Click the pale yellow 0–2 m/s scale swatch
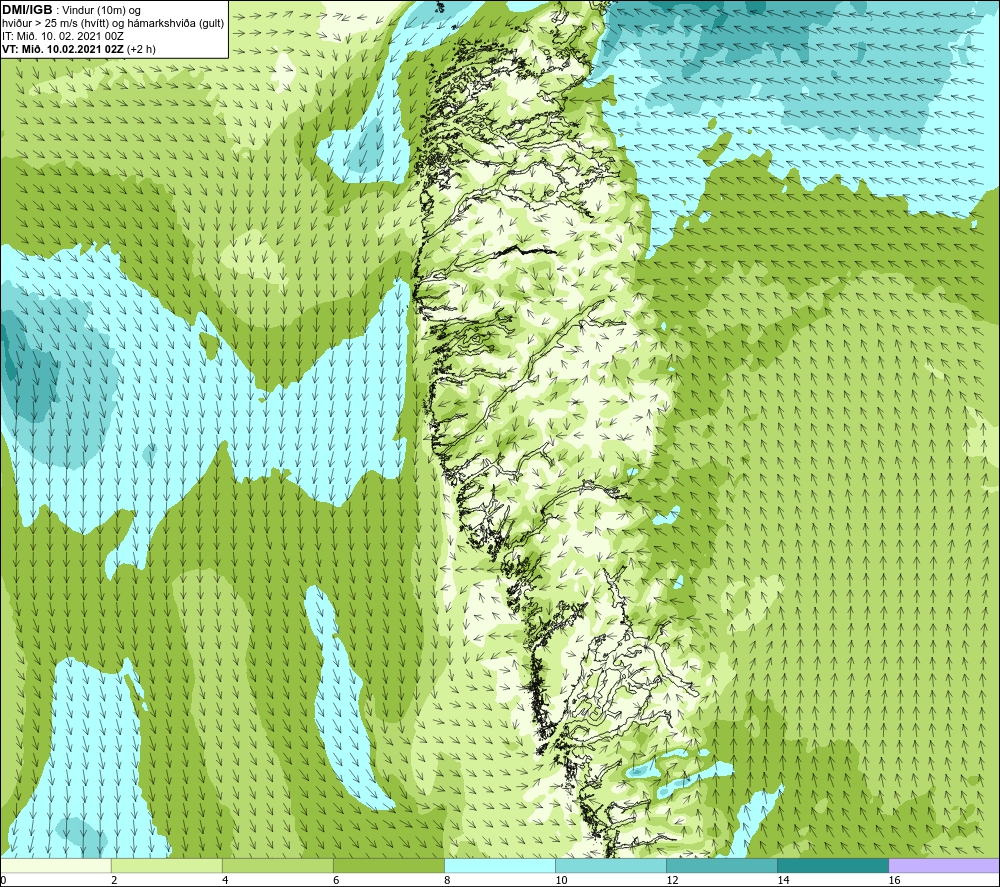Image resolution: width=1000 pixels, height=887 pixels. tap(55, 865)
